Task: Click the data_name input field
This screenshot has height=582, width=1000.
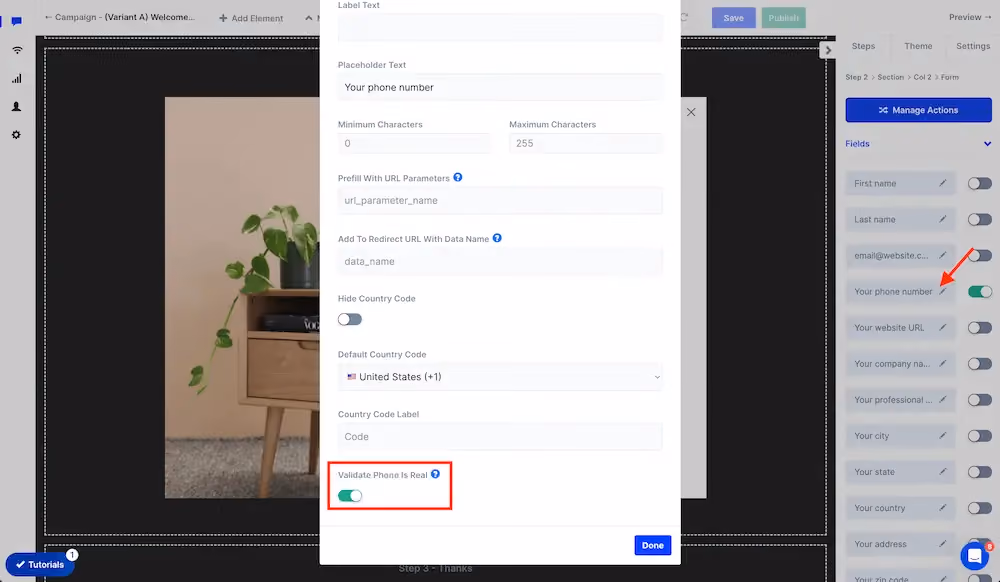Action: tap(500, 261)
